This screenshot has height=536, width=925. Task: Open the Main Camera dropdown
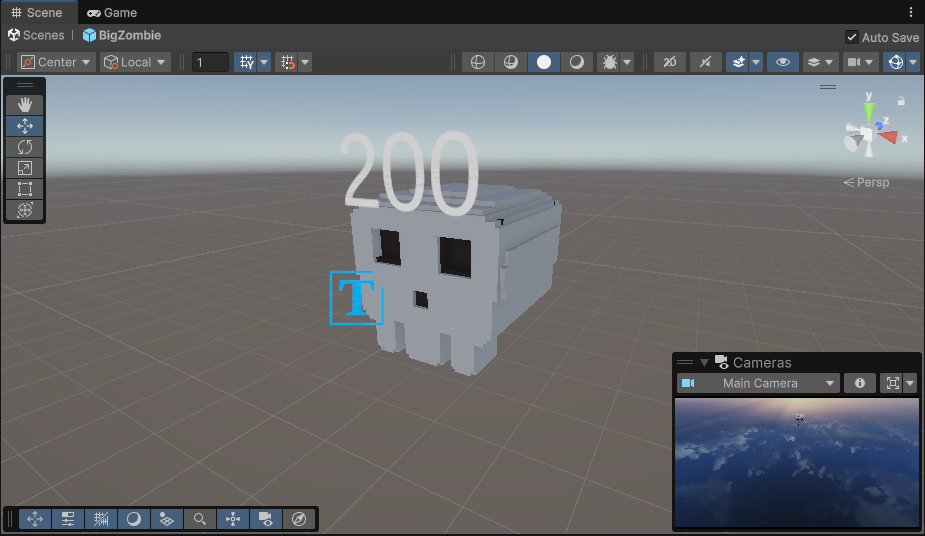(759, 383)
